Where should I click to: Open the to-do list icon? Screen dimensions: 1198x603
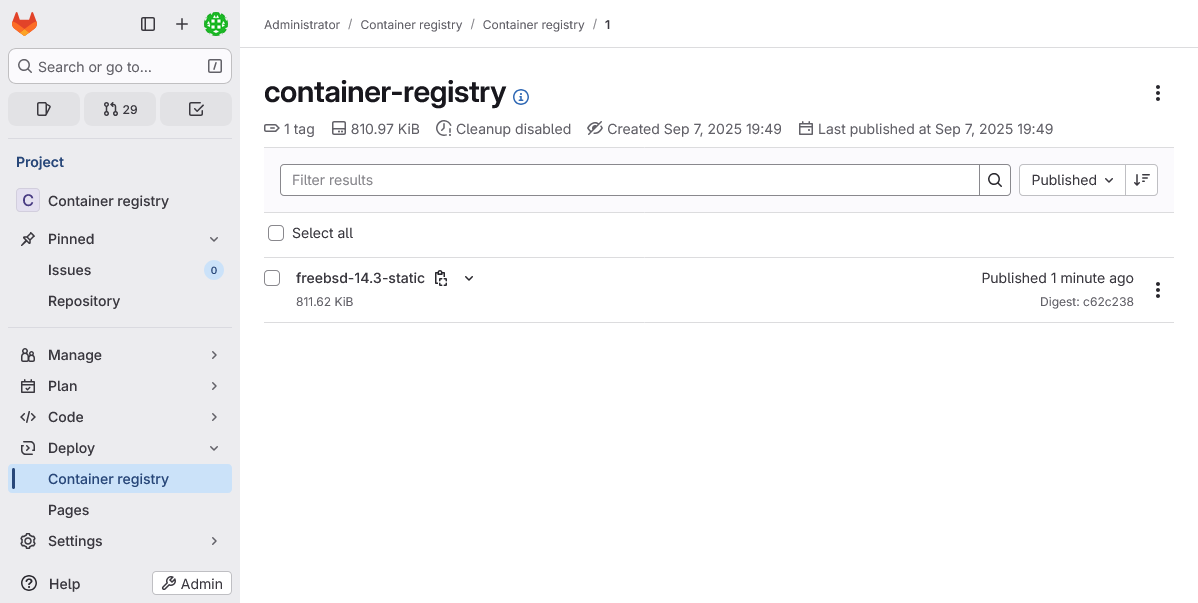pyautogui.click(x=196, y=109)
